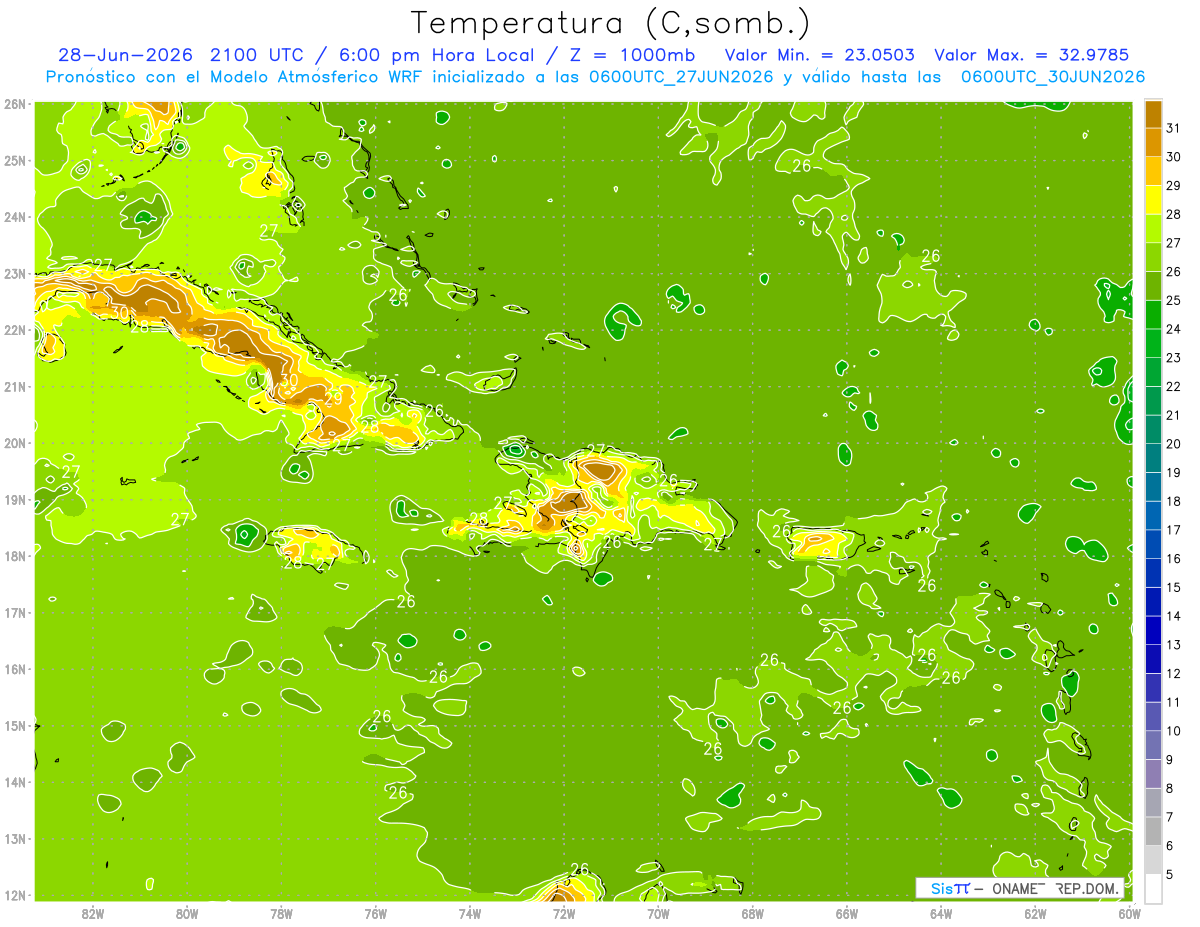Click the '74W' longitude axis label
Image resolution: width=1200 pixels, height=927 pixels.
(470, 913)
